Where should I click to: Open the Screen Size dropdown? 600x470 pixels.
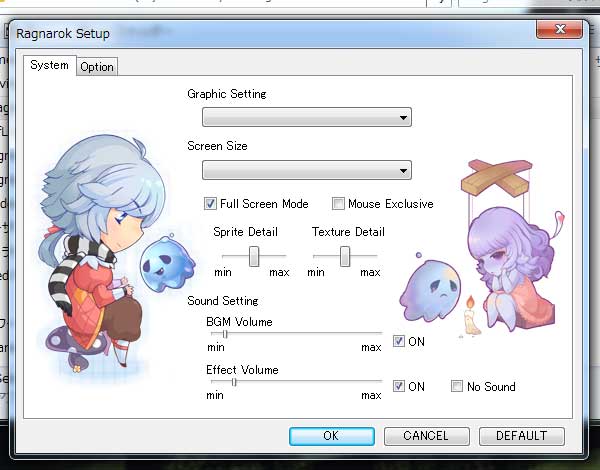[x=307, y=170]
